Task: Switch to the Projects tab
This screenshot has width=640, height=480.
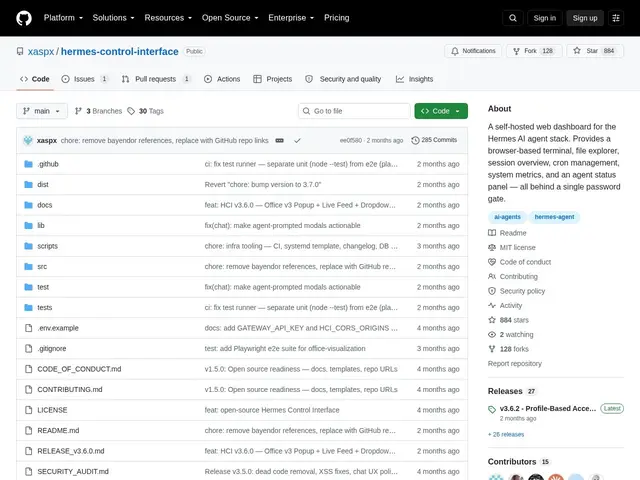Action: pos(273,79)
